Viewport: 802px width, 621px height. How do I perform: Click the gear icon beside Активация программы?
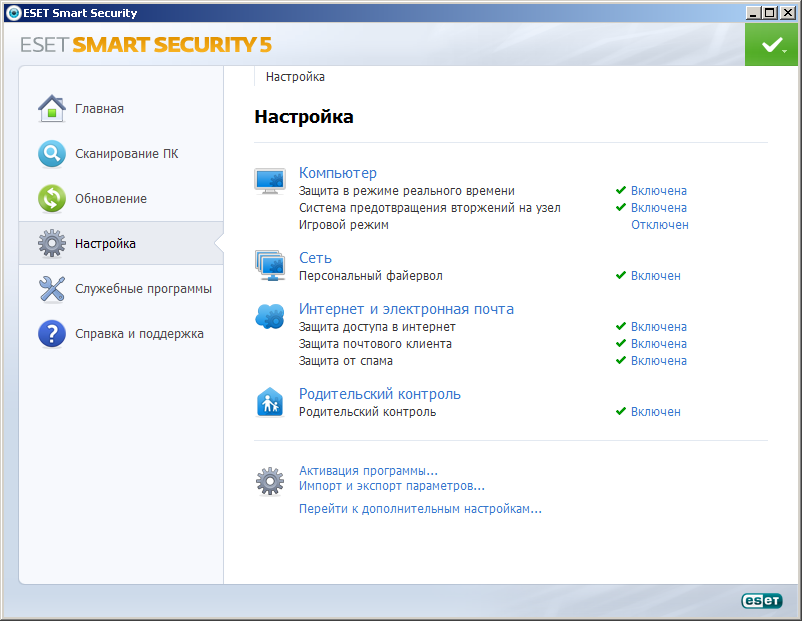(x=270, y=481)
